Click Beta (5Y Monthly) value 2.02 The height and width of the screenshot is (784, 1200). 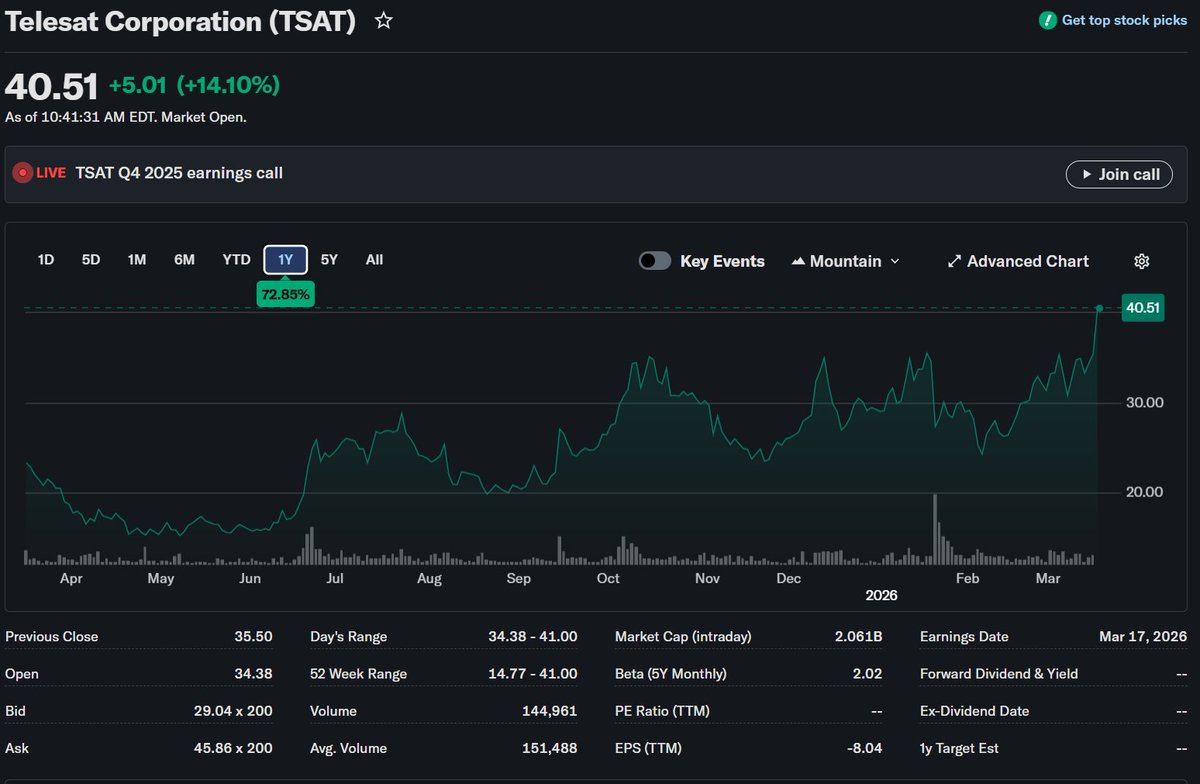[868, 674]
